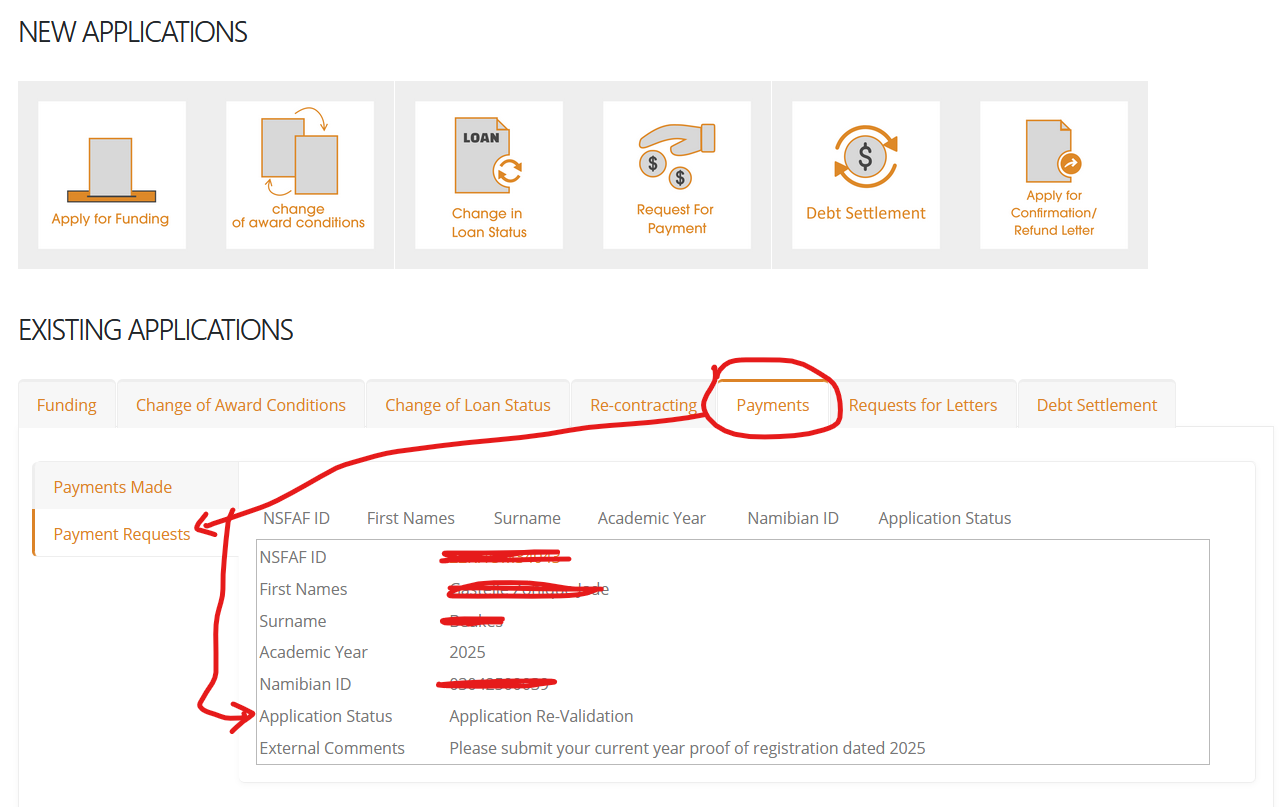Viewport: 1283px width, 807px height.
Task: Click the Application Re-Validation status value
Action: (541, 716)
